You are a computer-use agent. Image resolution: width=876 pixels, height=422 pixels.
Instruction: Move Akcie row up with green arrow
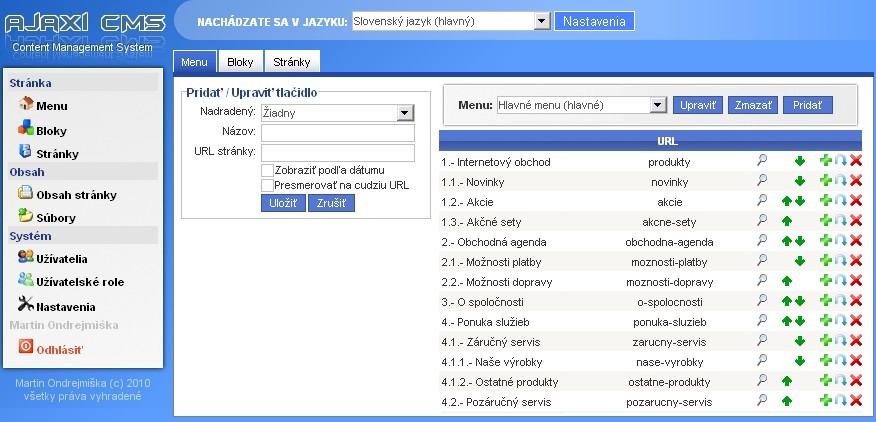pyautogui.click(x=787, y=201)
